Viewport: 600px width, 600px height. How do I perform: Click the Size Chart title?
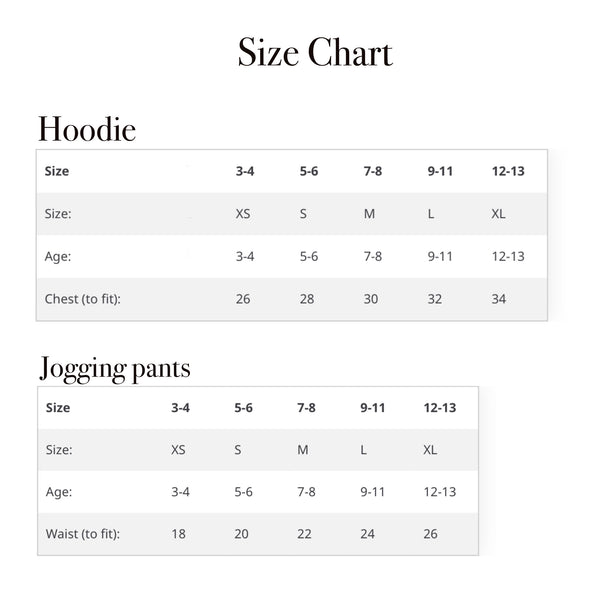click(315, 52)
